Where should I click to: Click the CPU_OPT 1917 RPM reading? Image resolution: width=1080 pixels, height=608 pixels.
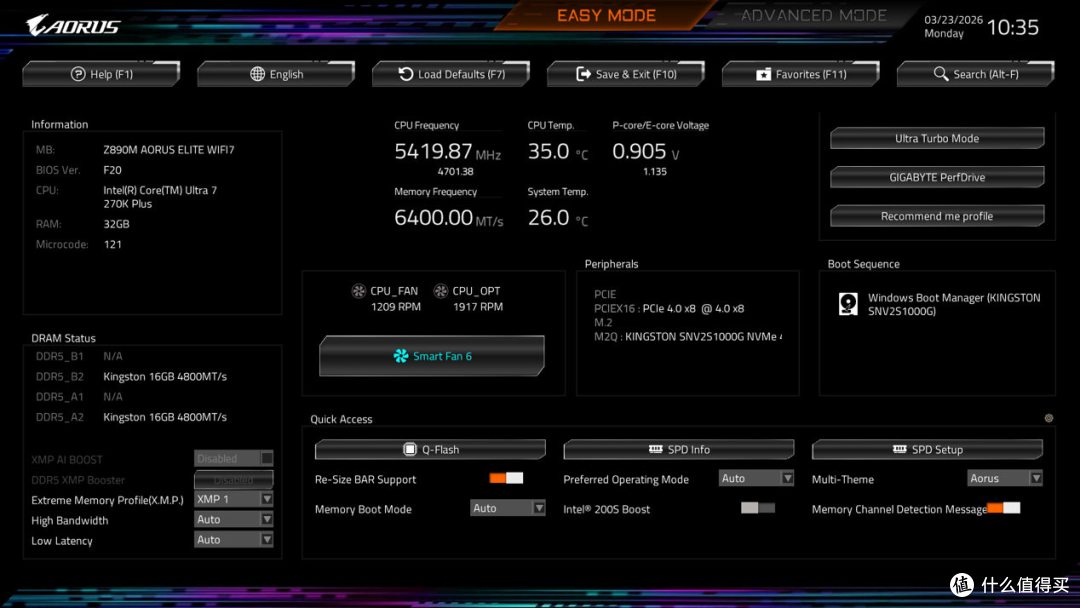tap(477, 307)
